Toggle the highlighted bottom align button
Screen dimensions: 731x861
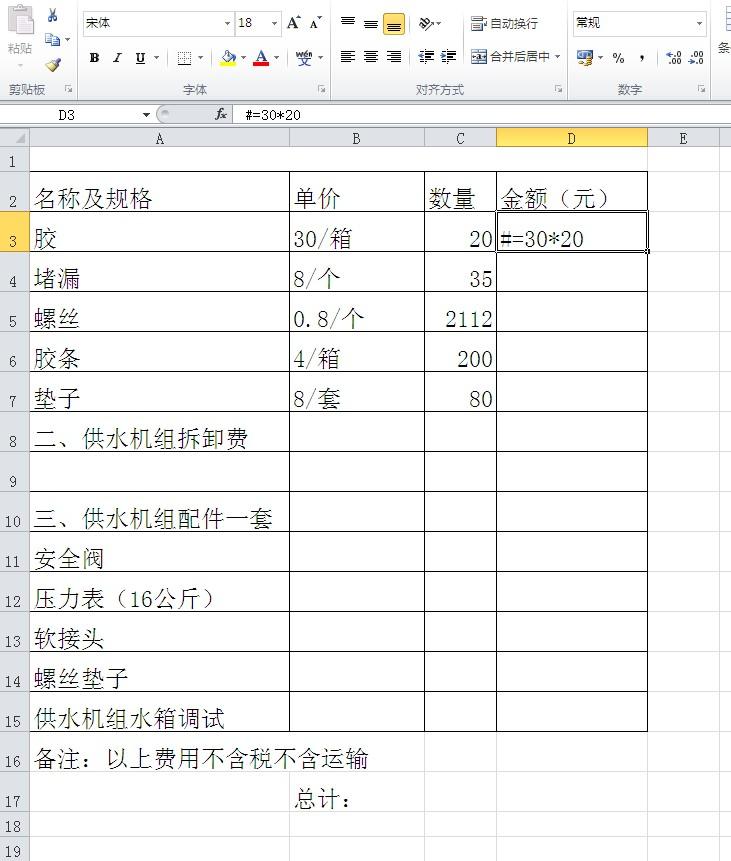pos(394,24)
